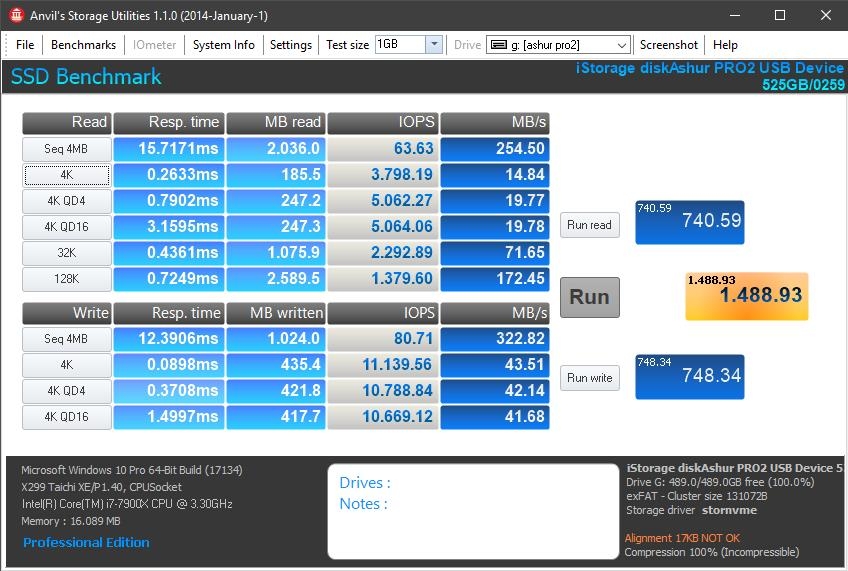This screenshot has width=848, height=571.
Task: Click the iStorage diskAshur PRO2 USB Device title
Action: [710, 68]
